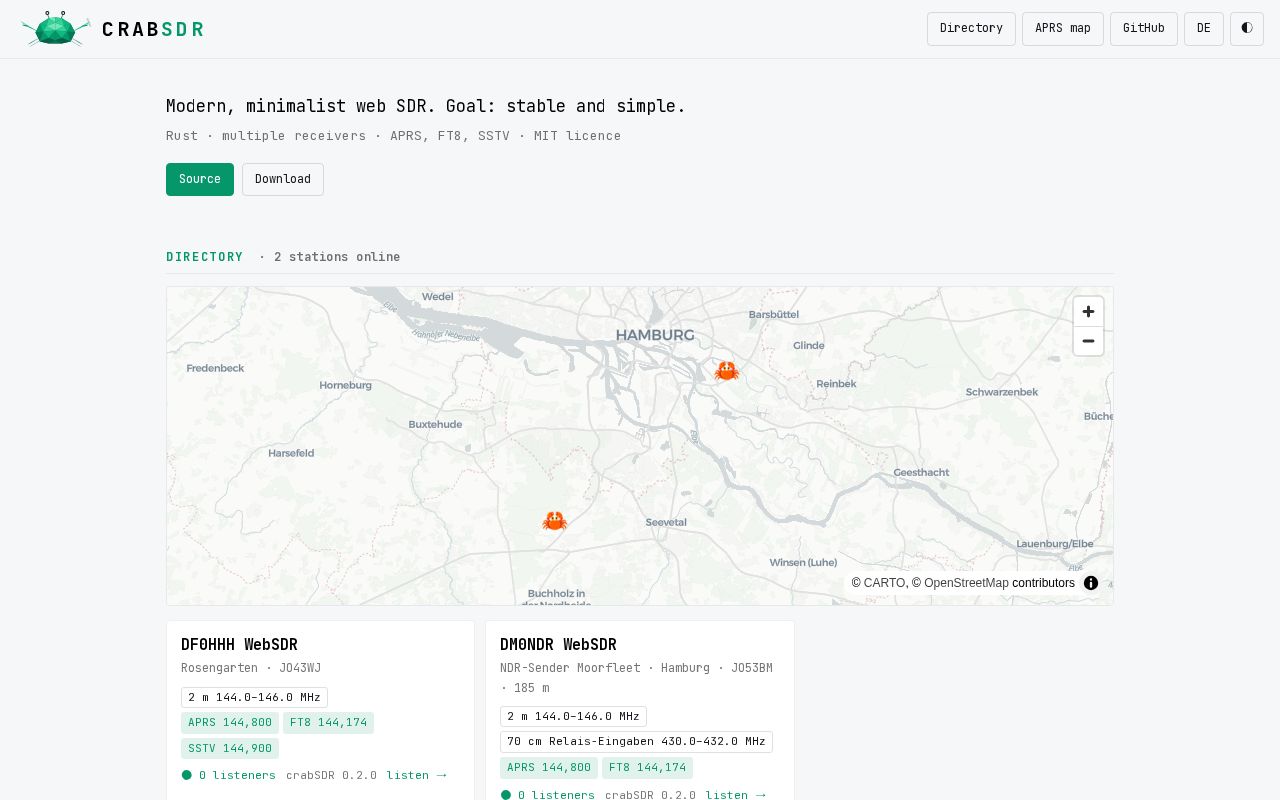The height and width of the screenshot is (800, 1280).
Task: Click the Geesthacht label on the map
Action: 921,472
